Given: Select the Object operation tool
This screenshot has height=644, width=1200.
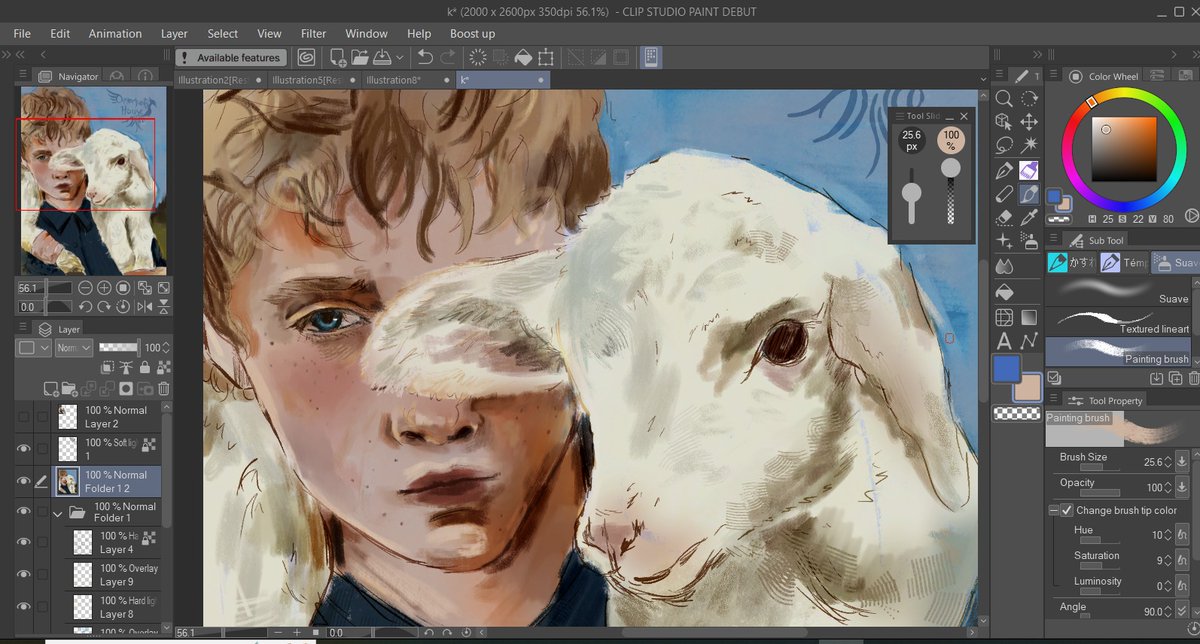Looking at the screenshot, I should pos(1004,121).
